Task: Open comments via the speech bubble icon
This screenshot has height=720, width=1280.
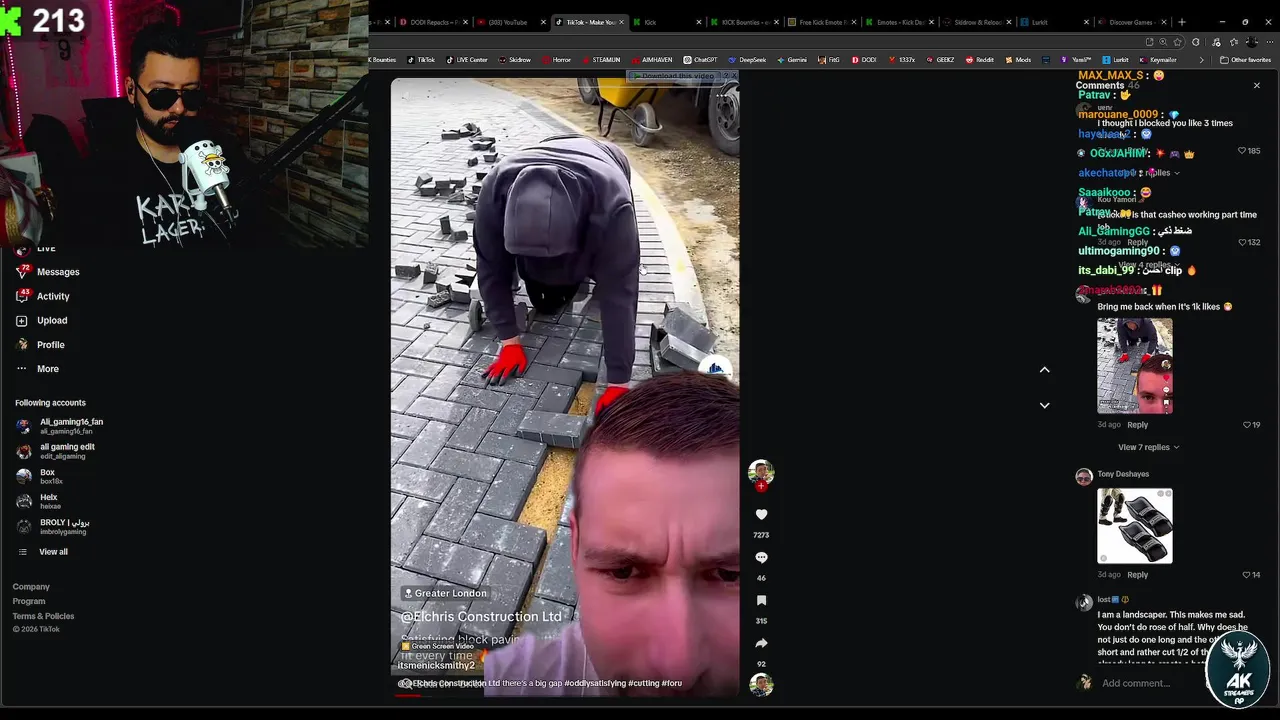Action: 761,557
